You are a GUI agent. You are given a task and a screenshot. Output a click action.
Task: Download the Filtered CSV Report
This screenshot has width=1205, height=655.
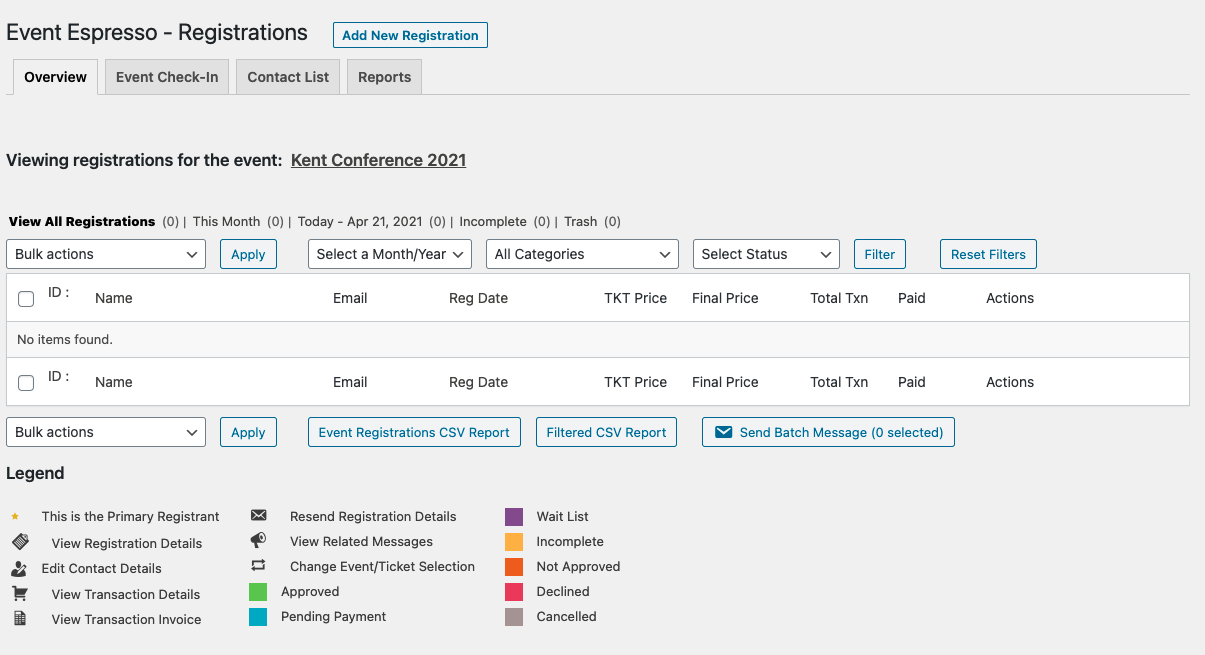606,432
